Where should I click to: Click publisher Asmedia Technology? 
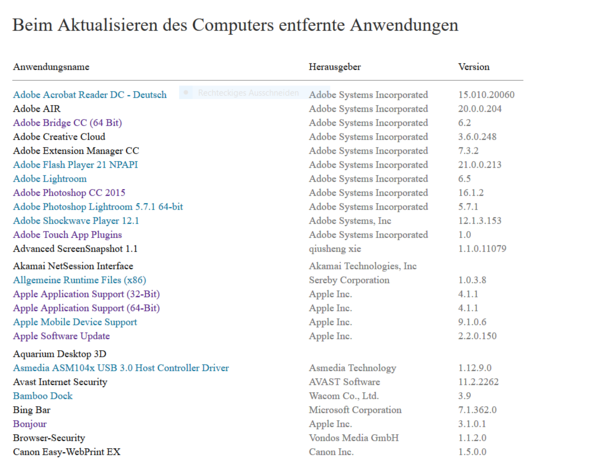click(353, 368)
